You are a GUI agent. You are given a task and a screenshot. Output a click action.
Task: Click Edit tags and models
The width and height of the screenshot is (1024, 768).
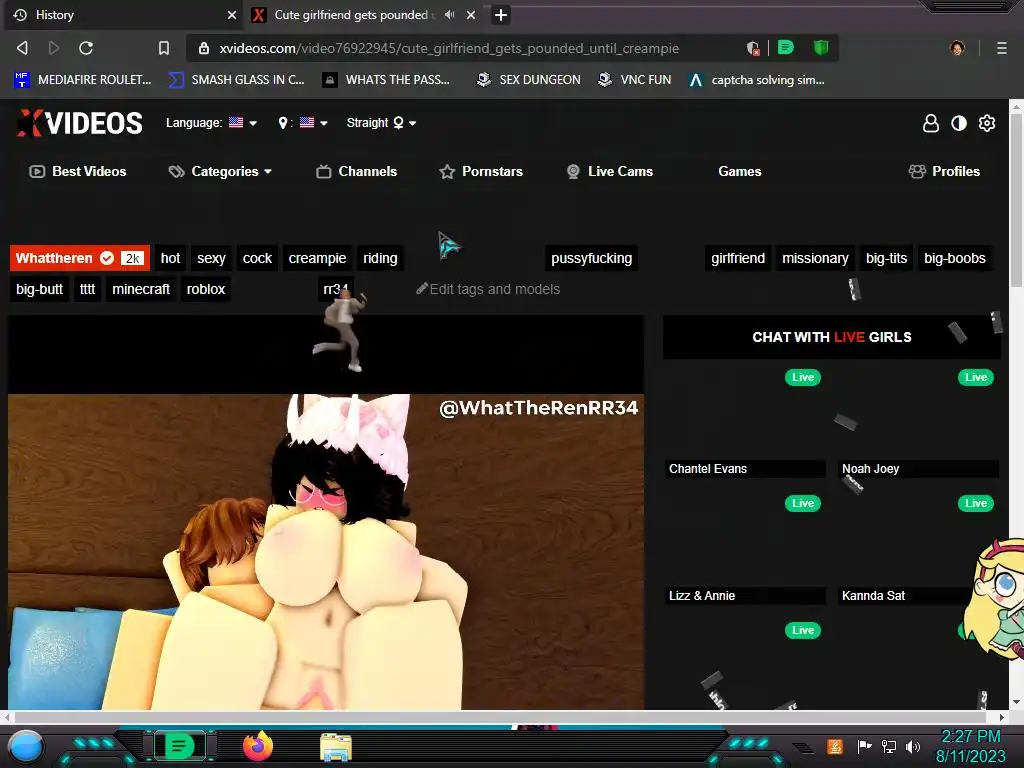[488, 289]
